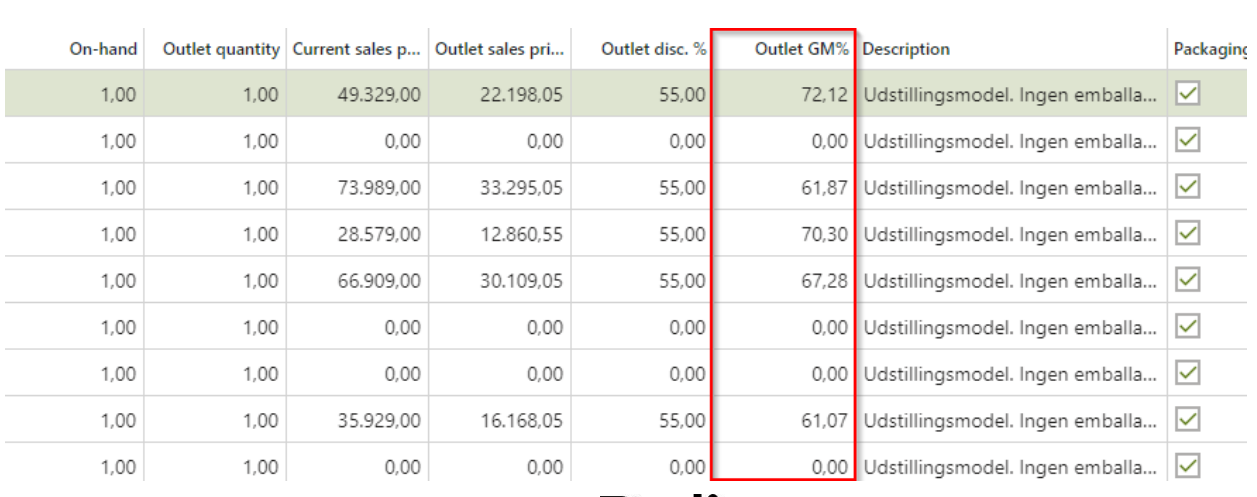Viewport: 1257px width, 497px height.
Task: Click the Outlet GM% value 72,12
Action: pos(824,95)
